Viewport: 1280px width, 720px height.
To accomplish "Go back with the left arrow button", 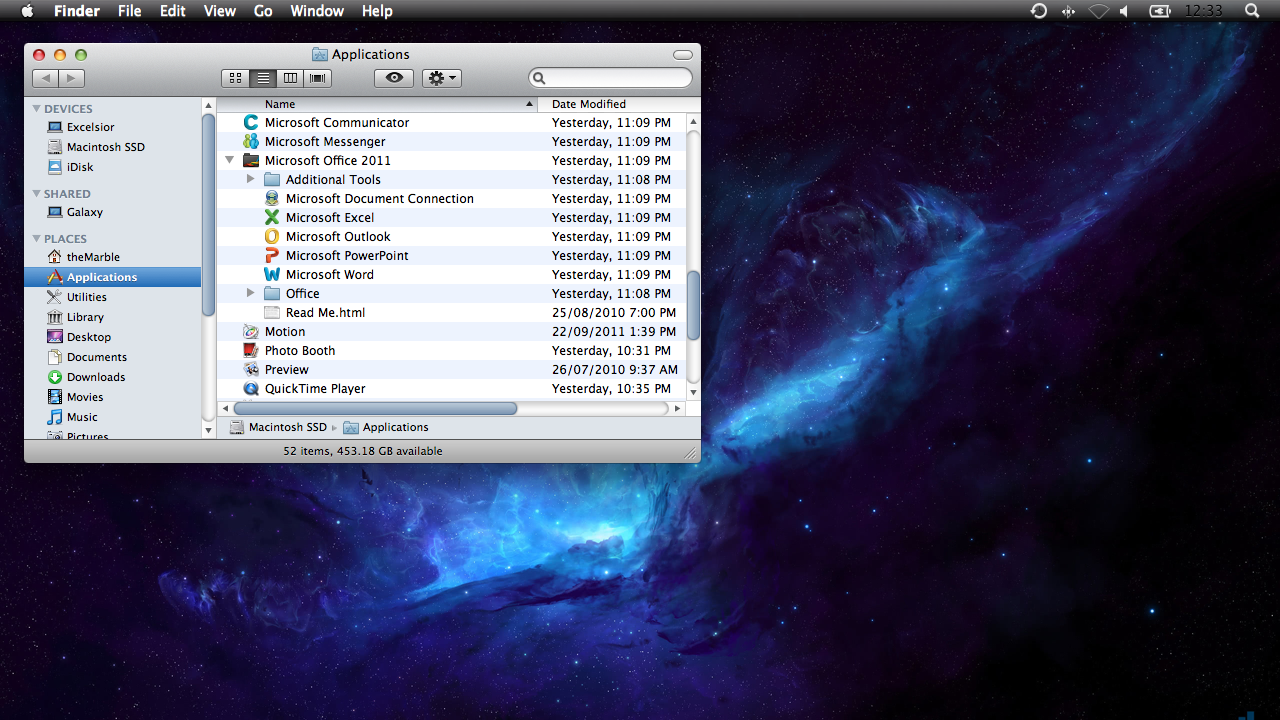I will click(x=45, y=78).
